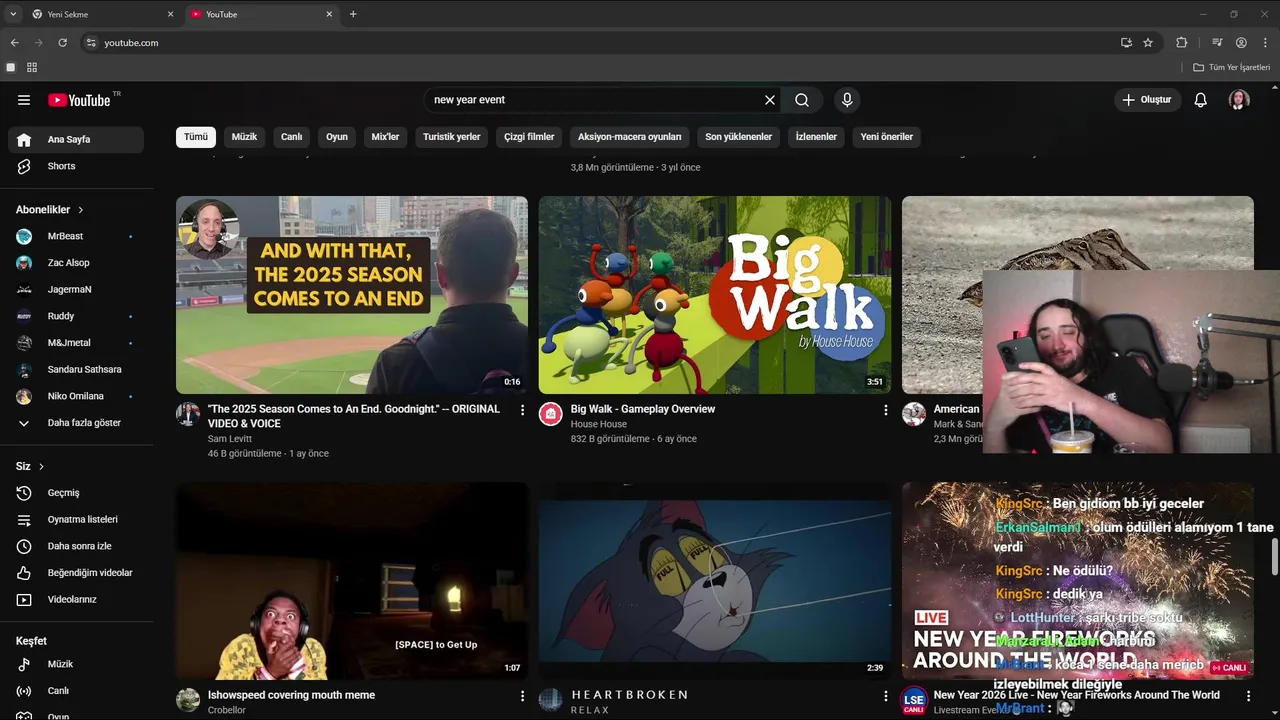Viewport: 1280px width, 720px height.
Task: Open JagermaN channel in subscriptions
Action: (x=76, y=289)
